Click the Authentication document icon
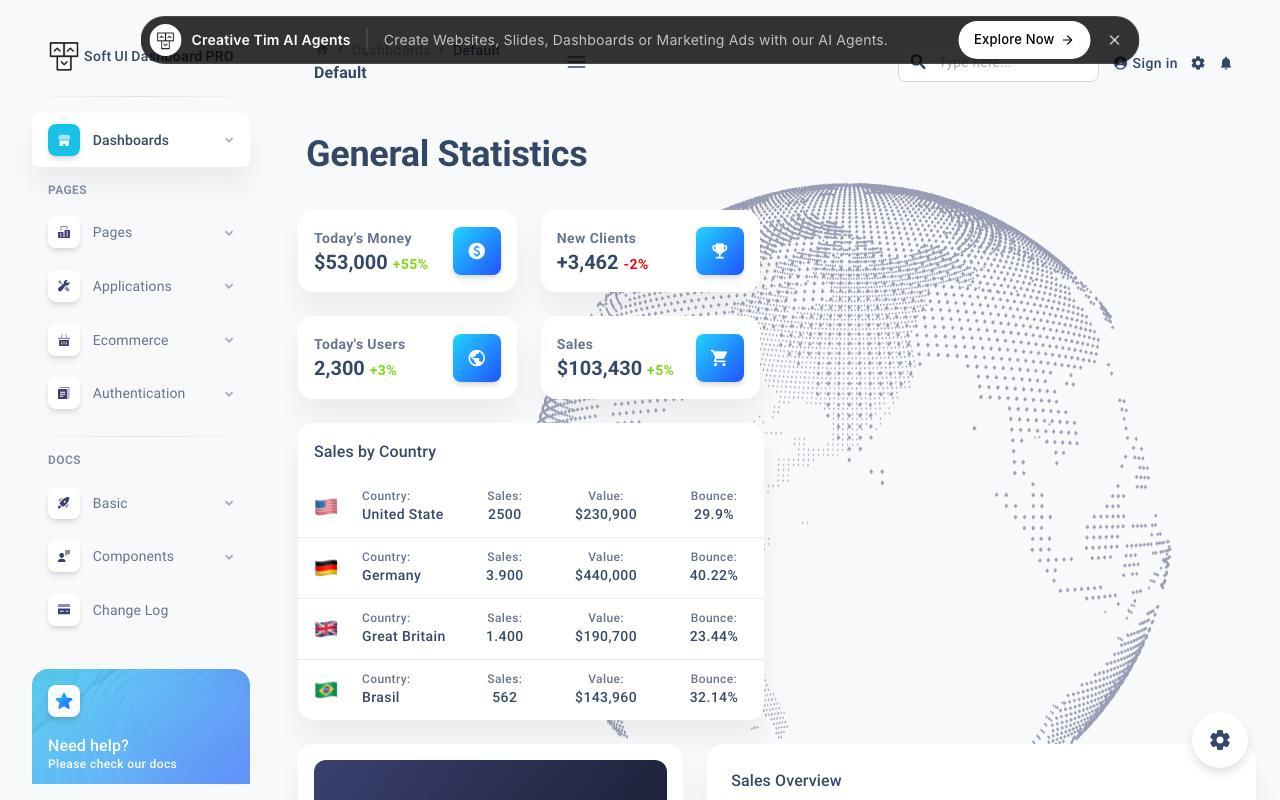The width and height of the screenshot is (1280, 800). 64,393
